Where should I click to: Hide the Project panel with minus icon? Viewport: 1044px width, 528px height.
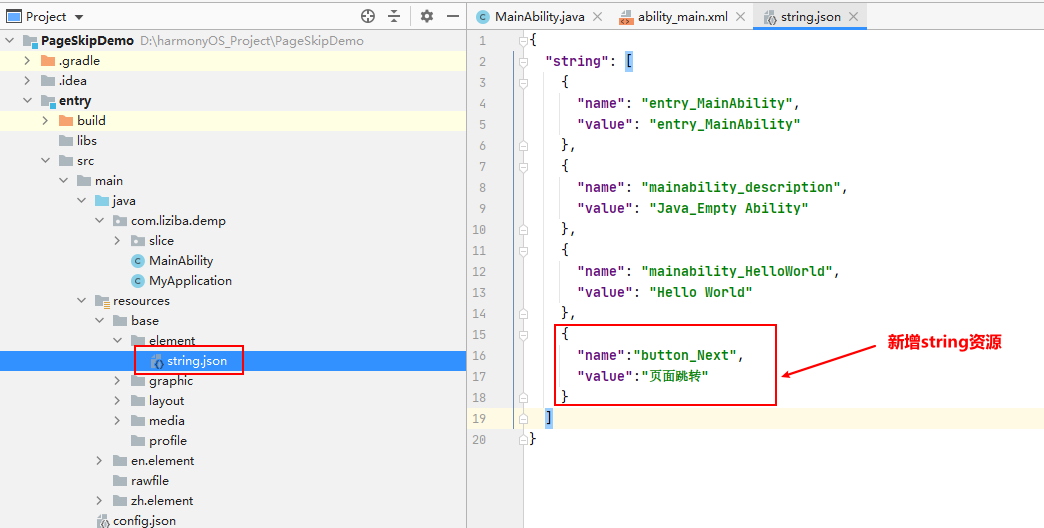pos(453,17)
